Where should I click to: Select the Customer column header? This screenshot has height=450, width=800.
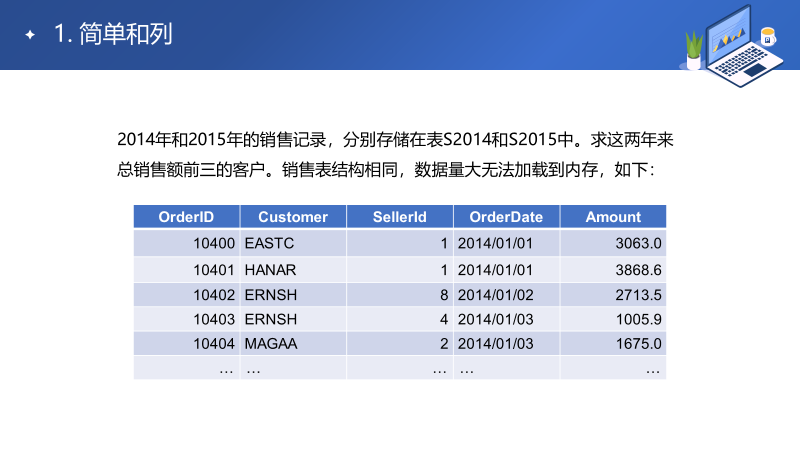[x=293, y=217]
